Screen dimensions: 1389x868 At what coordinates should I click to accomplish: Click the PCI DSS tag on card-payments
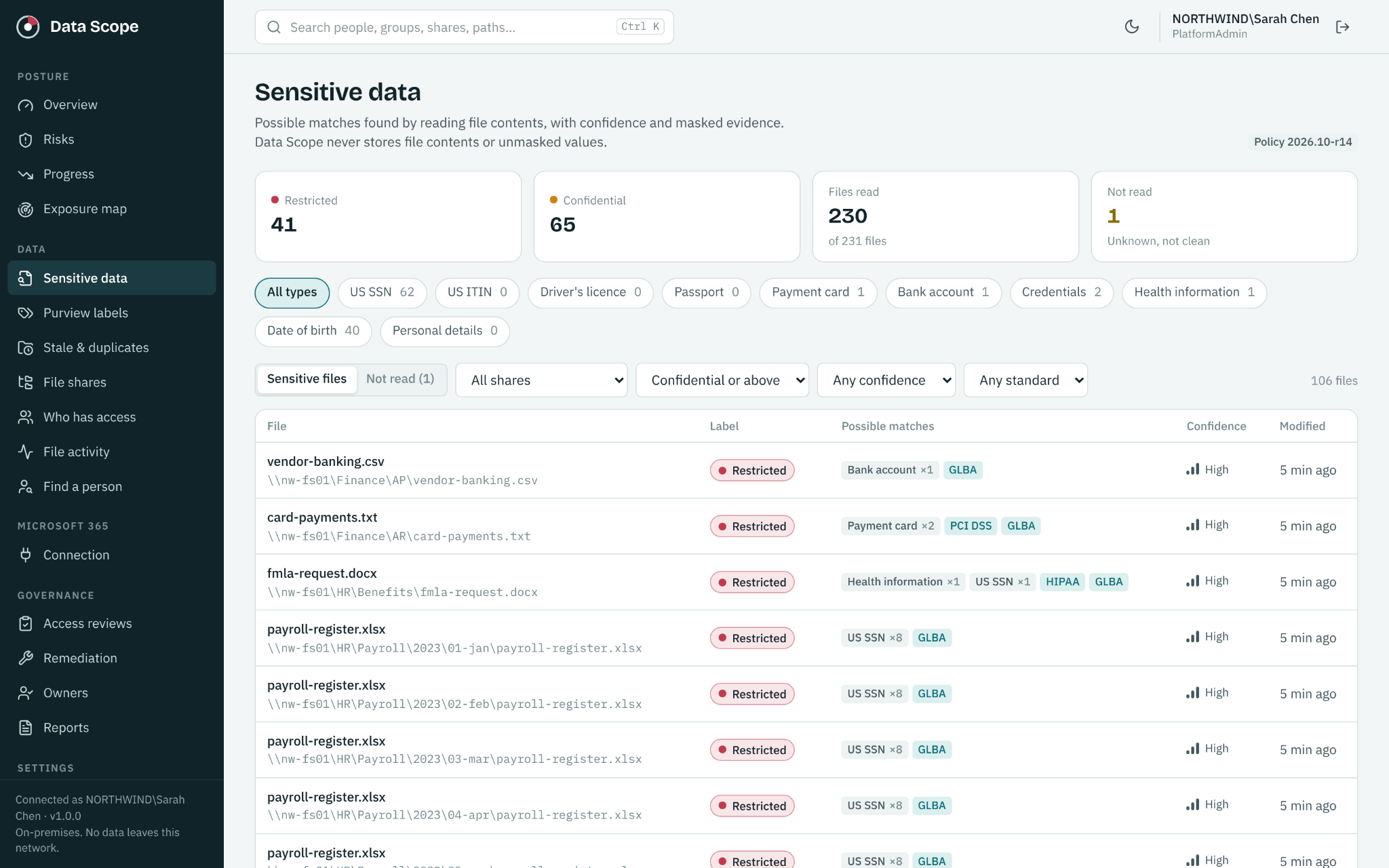(971, 526)
